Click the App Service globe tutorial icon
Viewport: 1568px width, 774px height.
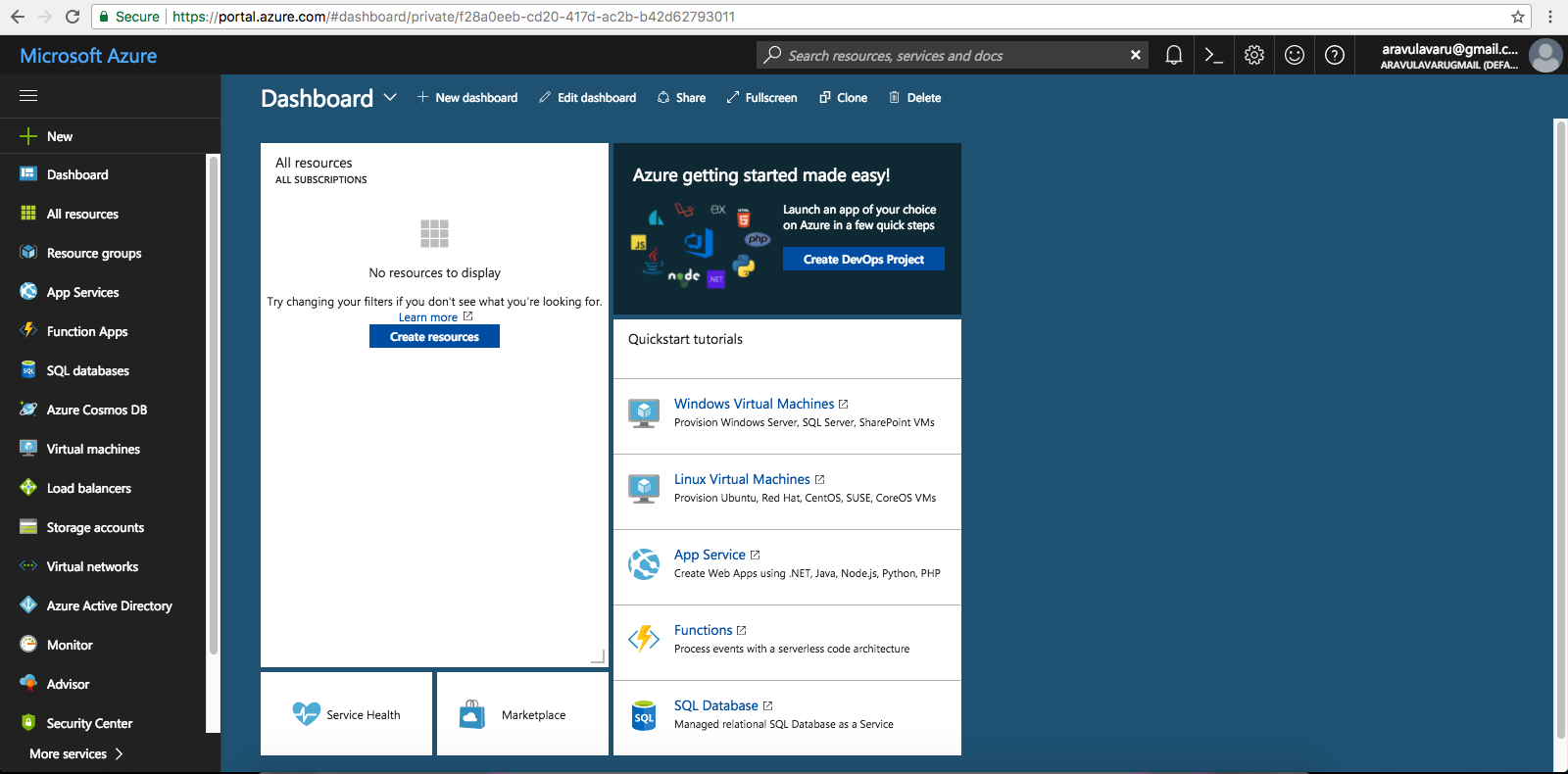[644, 564]
